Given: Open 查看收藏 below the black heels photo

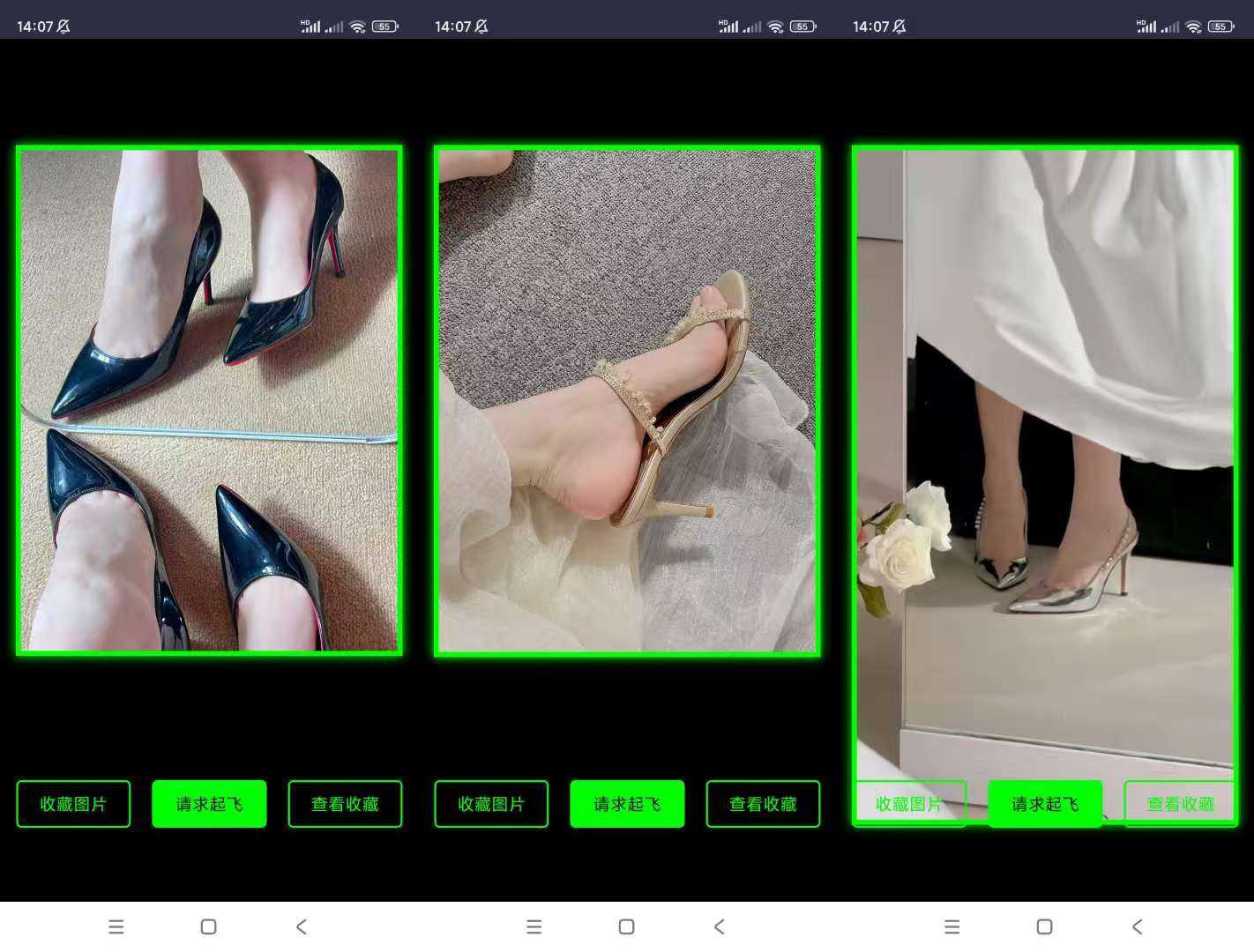Looking at the screenshot, I should tap(345, 804).
